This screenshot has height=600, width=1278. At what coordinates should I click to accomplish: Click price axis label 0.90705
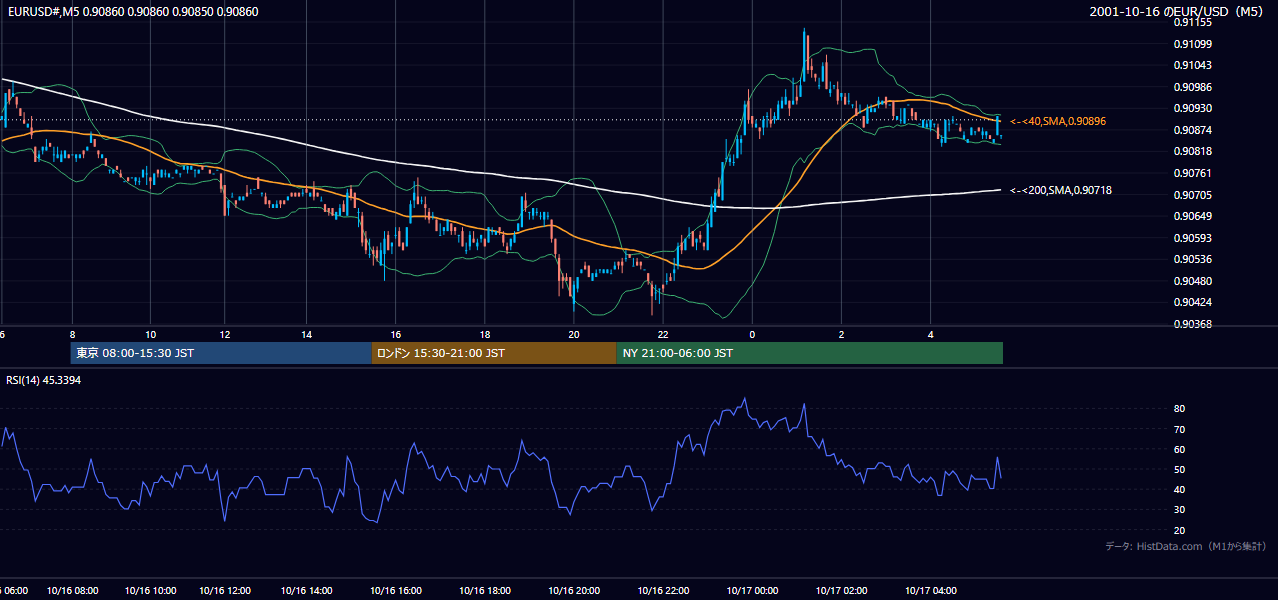[1192, 195]
